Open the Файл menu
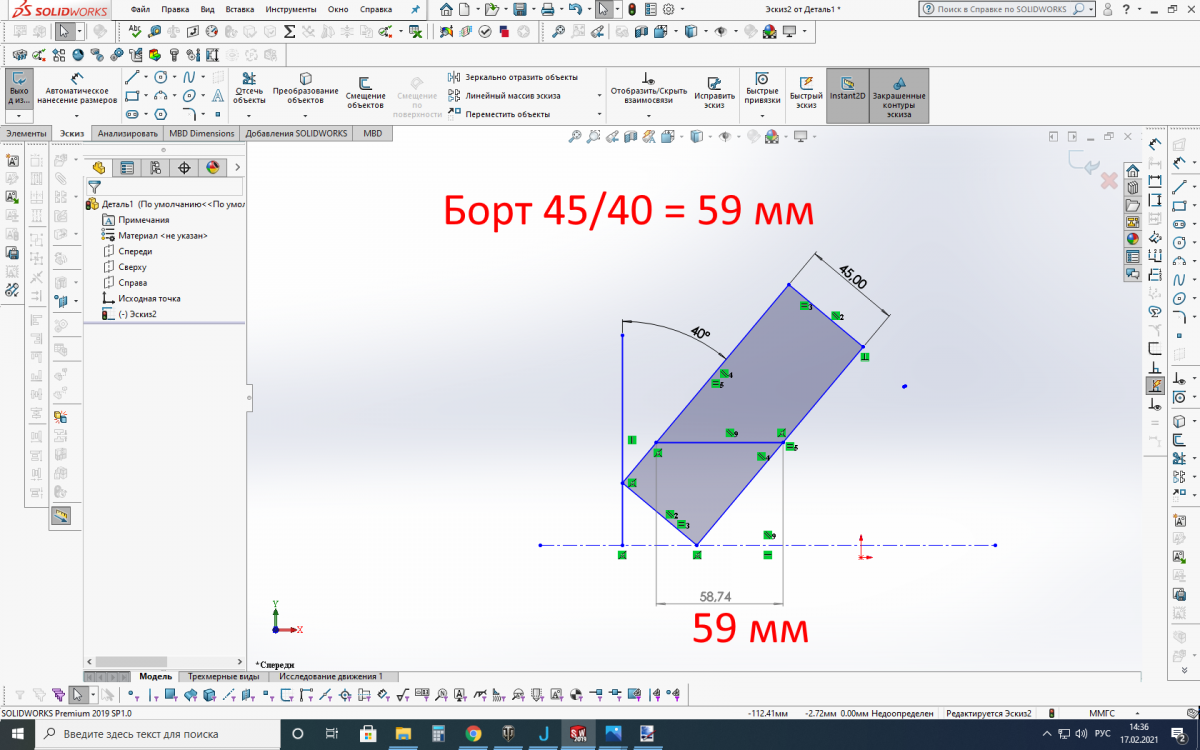The height and width of the screenshot is (750, 1200). tap(140, 9)
